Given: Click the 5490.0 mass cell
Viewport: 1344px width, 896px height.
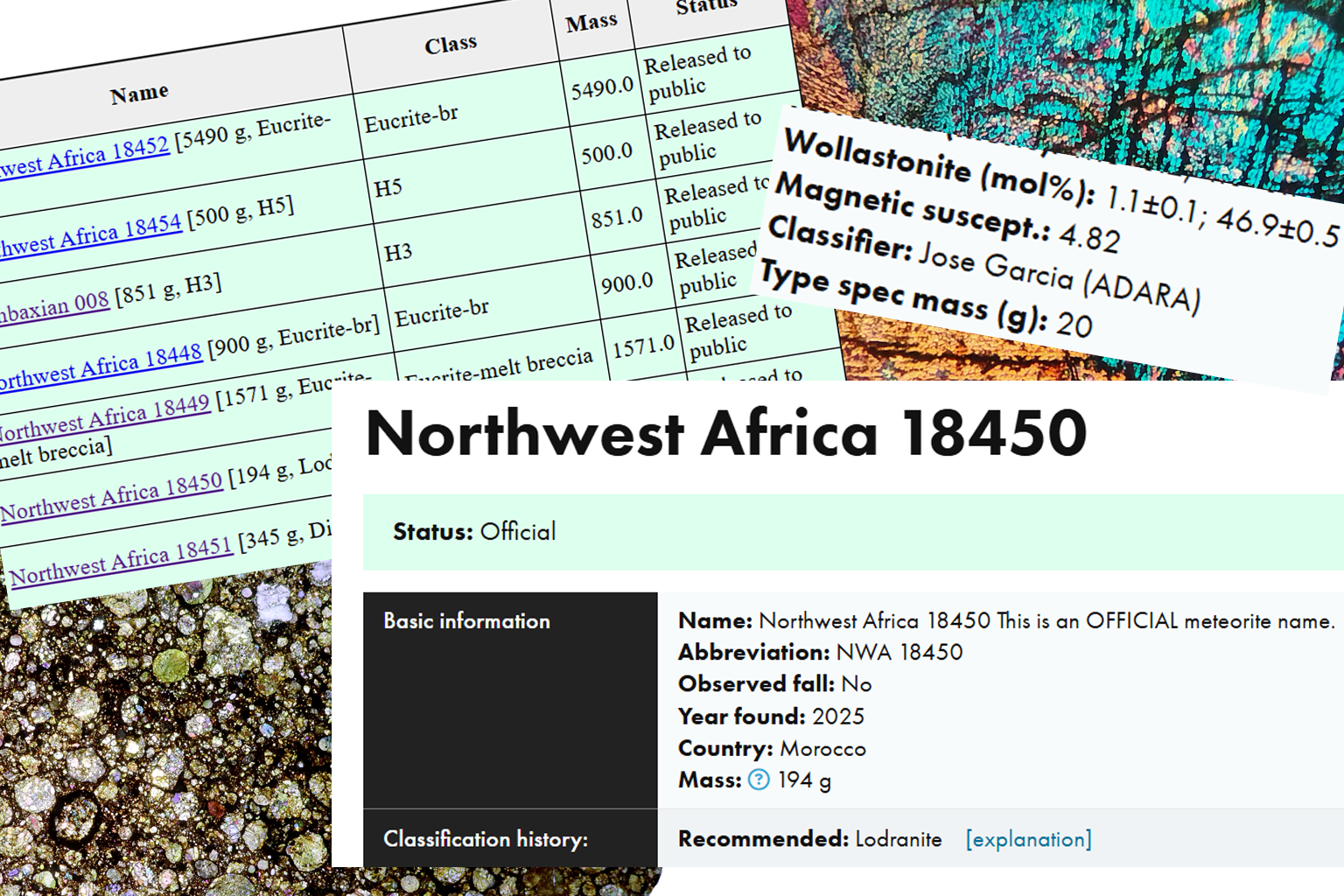Looking at the screenshot, I should pos(602,88).
